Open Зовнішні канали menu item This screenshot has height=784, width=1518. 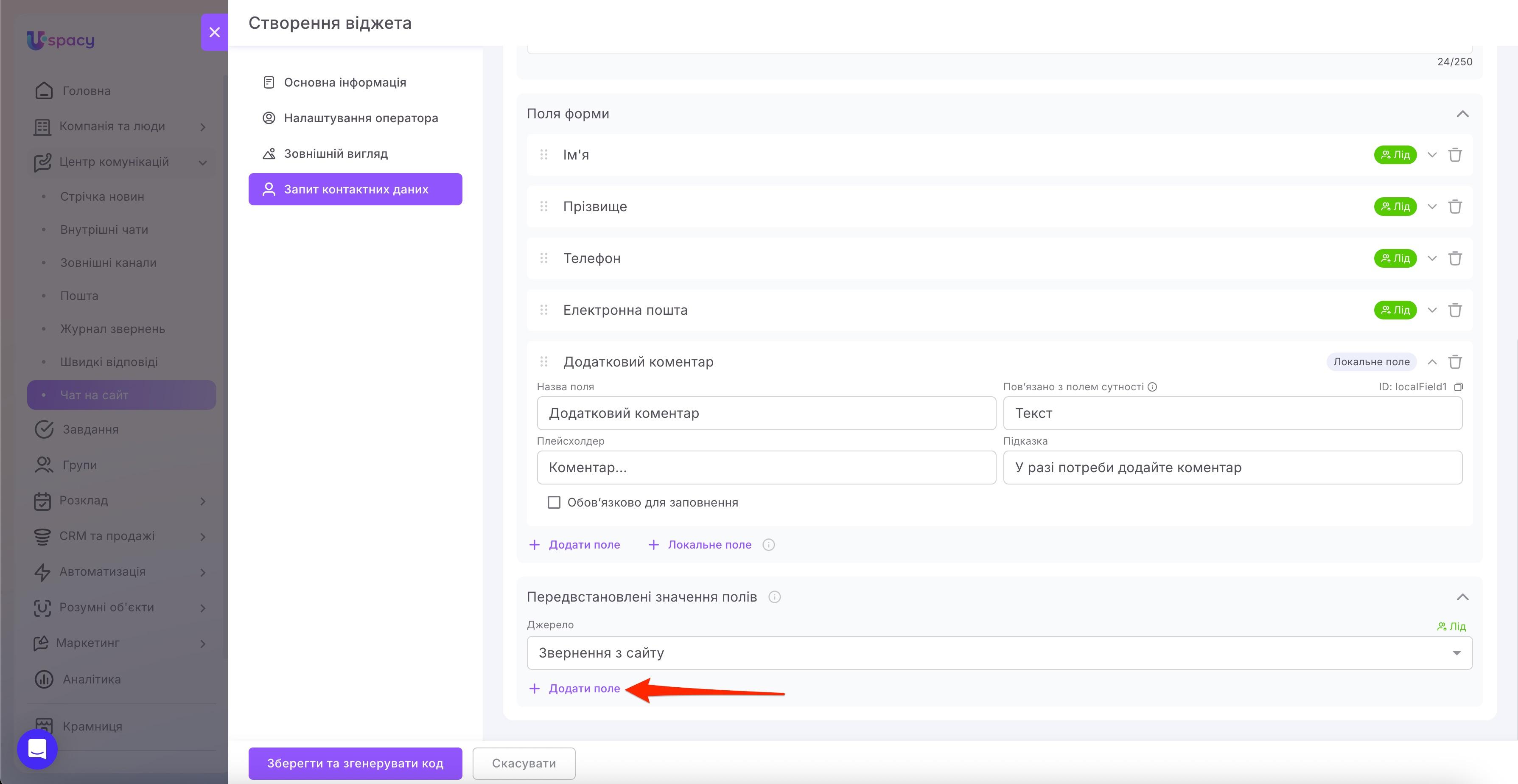[108, 263]
